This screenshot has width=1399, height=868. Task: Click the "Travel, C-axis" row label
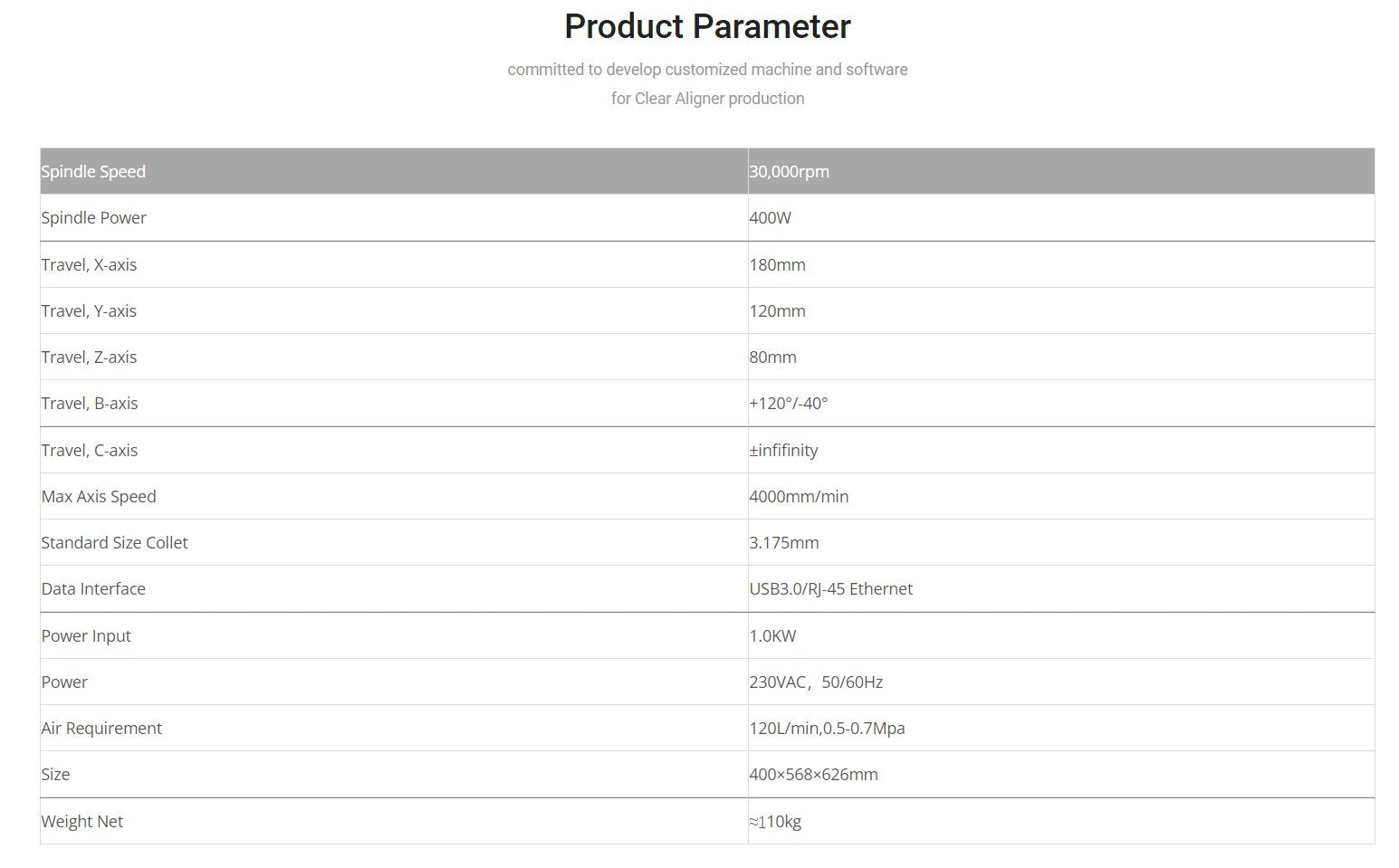pos(90,451)
